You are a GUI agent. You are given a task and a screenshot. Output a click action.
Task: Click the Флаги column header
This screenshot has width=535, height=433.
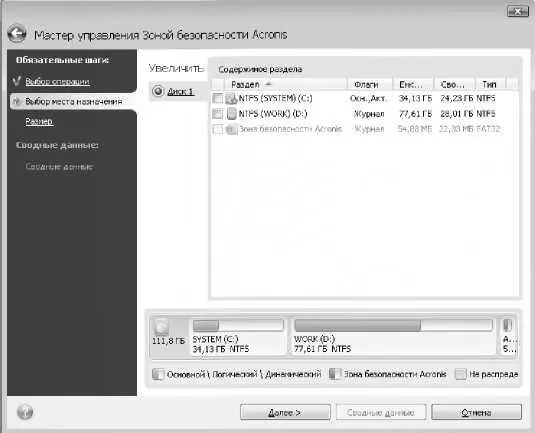pyautogui.click(x=370, y=84)
